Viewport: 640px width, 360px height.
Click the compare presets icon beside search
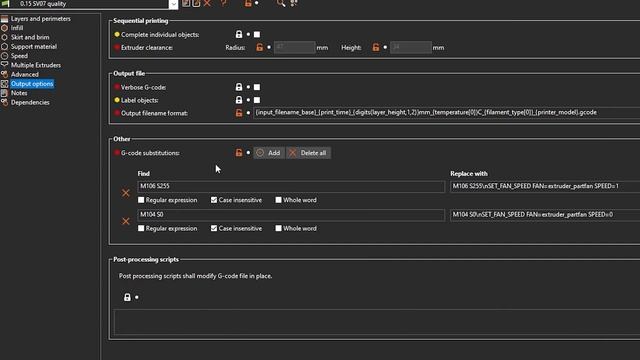[293, 3]
